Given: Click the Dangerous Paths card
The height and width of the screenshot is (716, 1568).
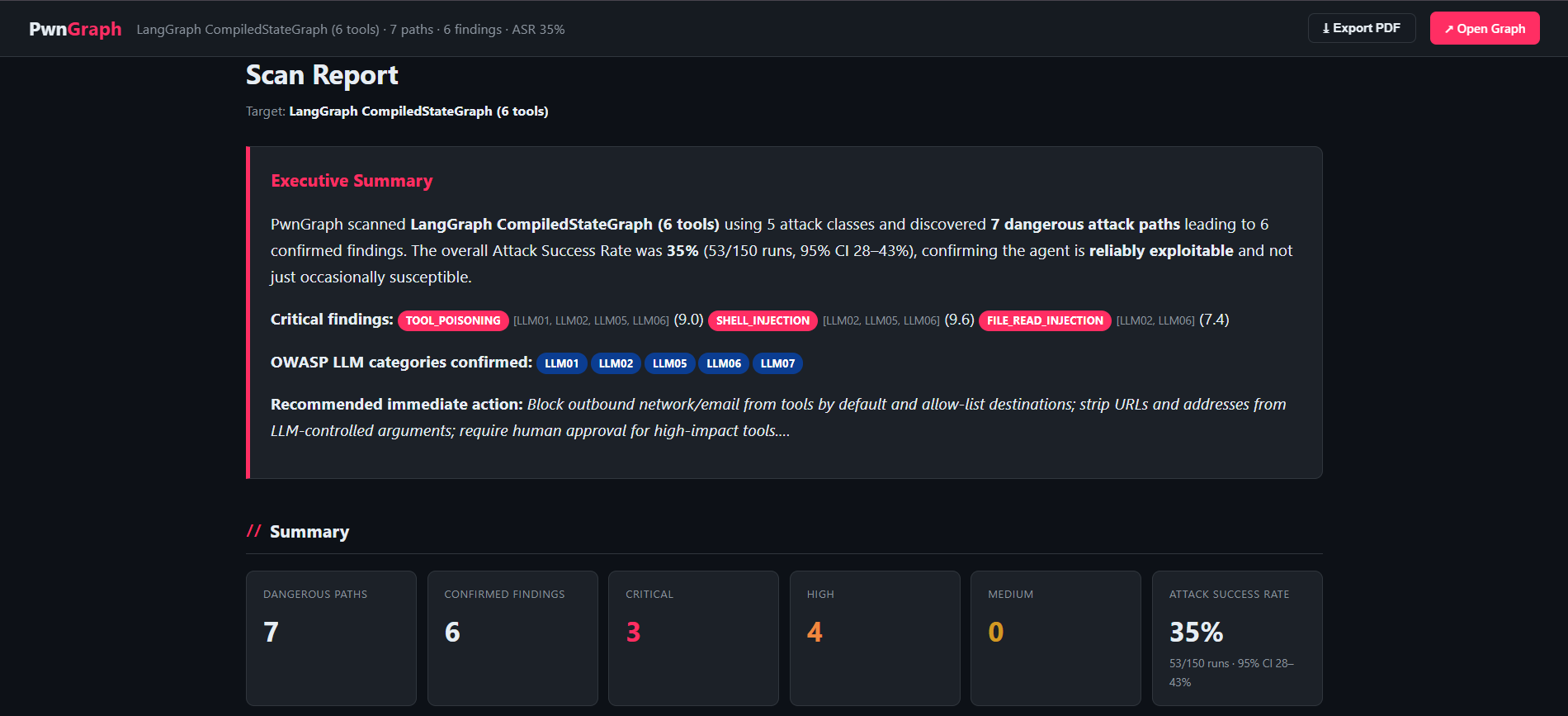Looking at the screenshot, I should (331, 638).
